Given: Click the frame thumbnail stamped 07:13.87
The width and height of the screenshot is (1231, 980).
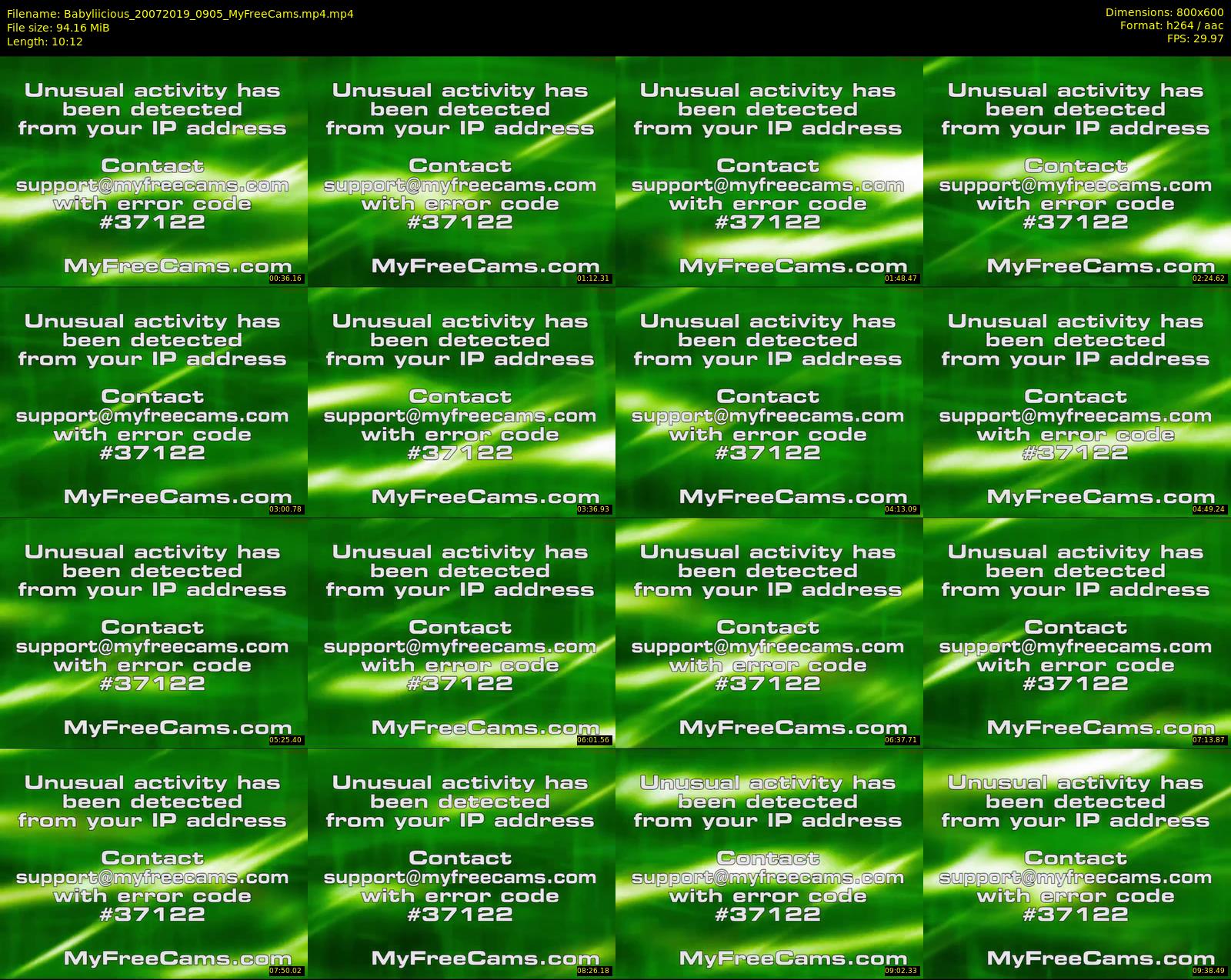Looking at the screenshot, I should [x=1076, y=632].
